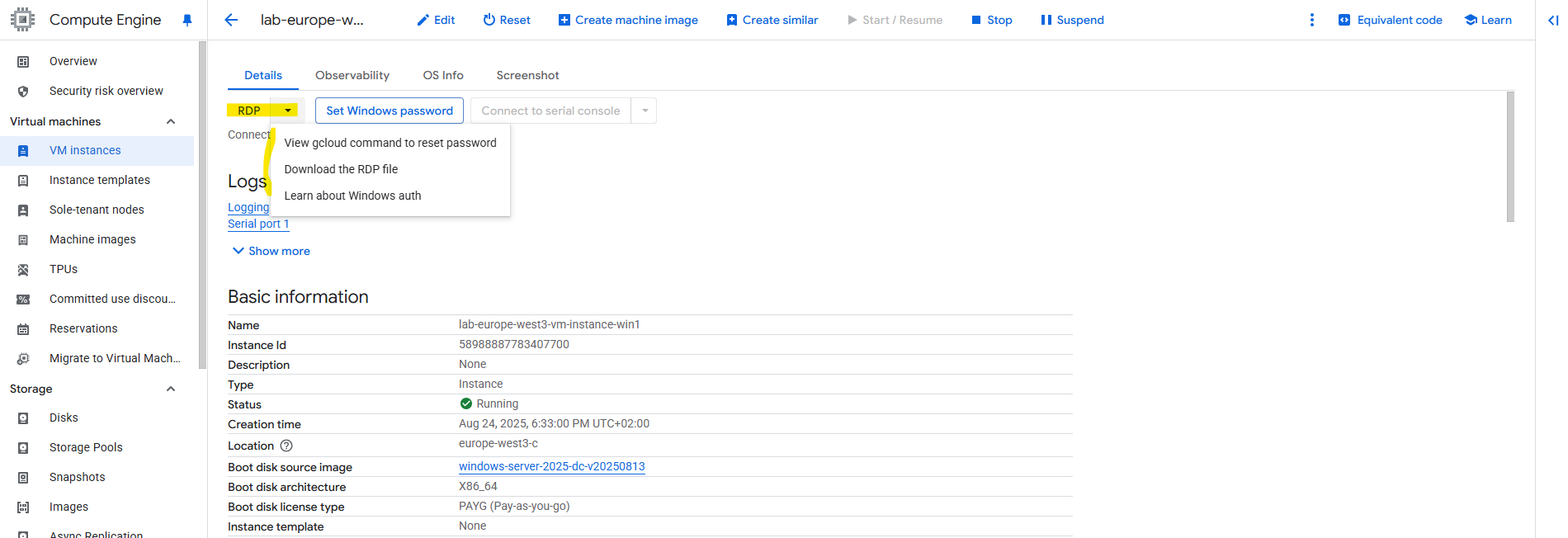This screenshot has height=538, width=1568.
Task: Click the main page vertical scrollbar
Action: pyautogui.click(x=1510, y=157)
